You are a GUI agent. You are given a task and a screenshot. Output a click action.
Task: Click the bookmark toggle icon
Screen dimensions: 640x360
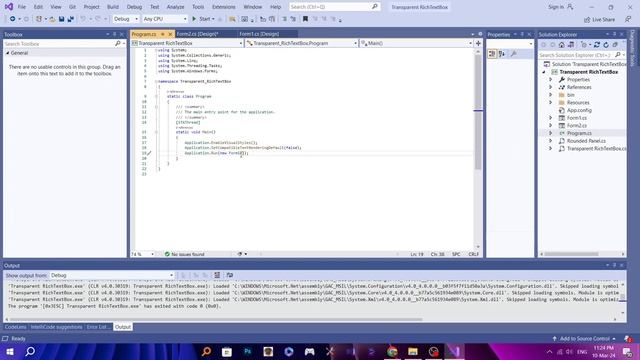pyautogui.click(x=305, y=19)
